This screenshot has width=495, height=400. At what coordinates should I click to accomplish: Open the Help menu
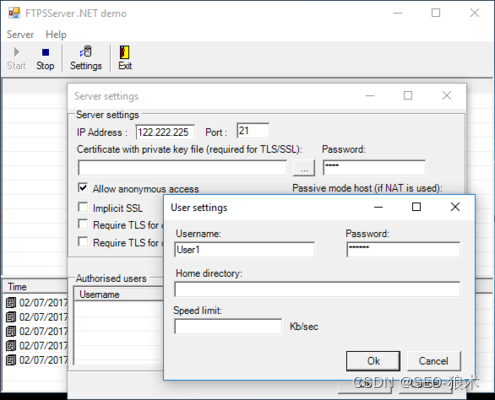56,34
